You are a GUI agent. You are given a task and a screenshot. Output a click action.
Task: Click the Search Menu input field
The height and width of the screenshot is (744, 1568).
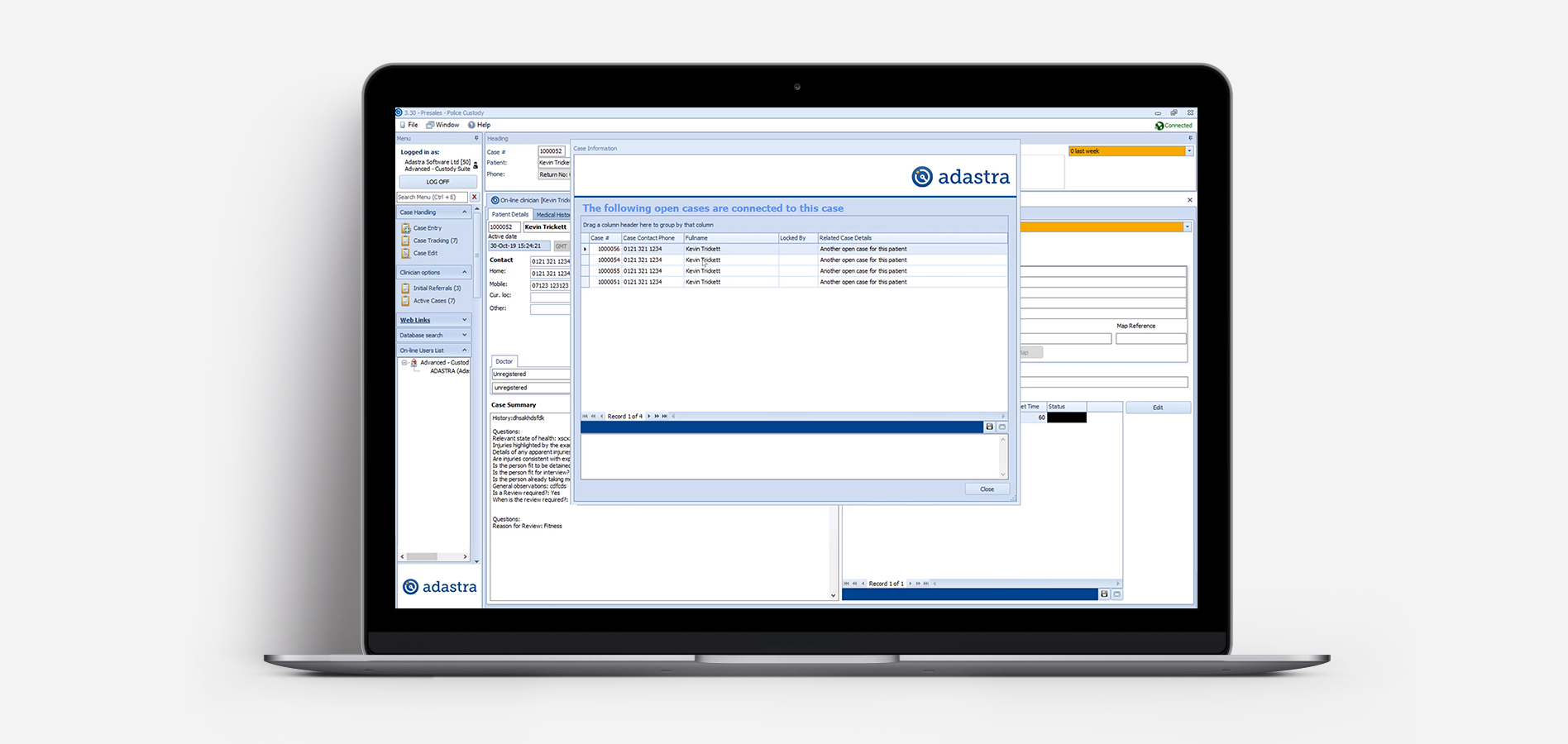pyautogui.click(x=433, y=197)
